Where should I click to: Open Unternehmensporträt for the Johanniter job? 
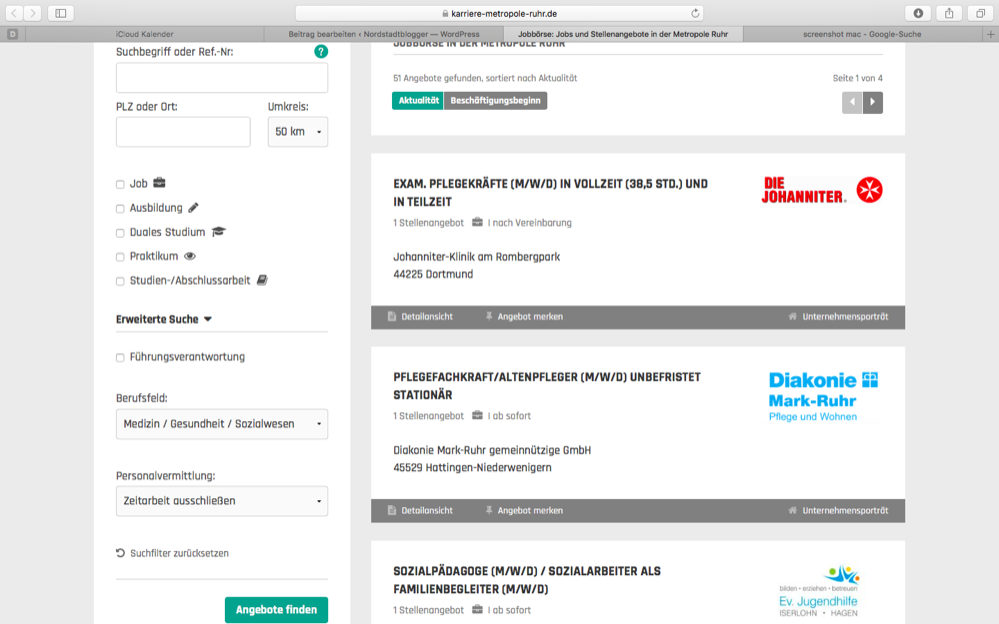pyautogui.click(x=838, y=317)
